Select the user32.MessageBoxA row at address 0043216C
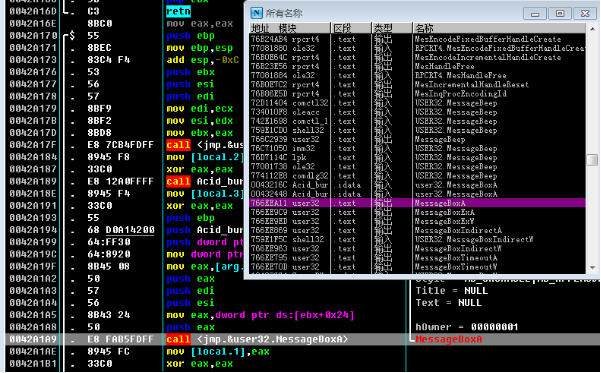This screenshot has width=601, height=373. point(417,185)
